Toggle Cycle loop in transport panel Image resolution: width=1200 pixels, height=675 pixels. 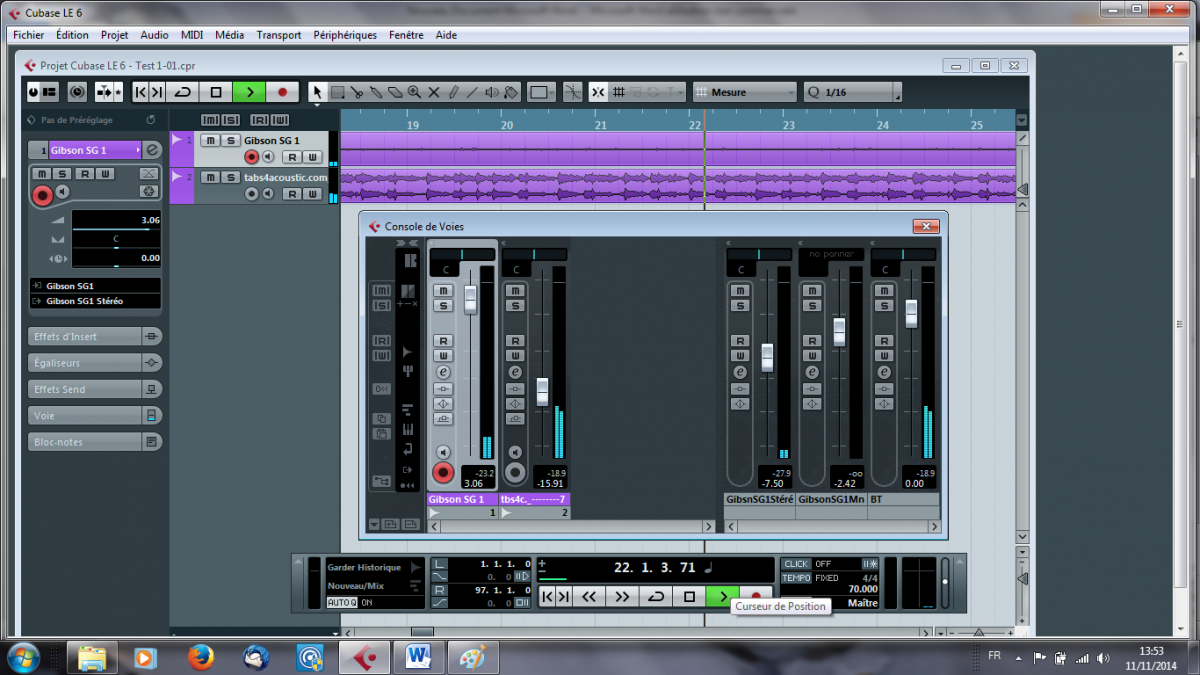[x=656, y=596]
